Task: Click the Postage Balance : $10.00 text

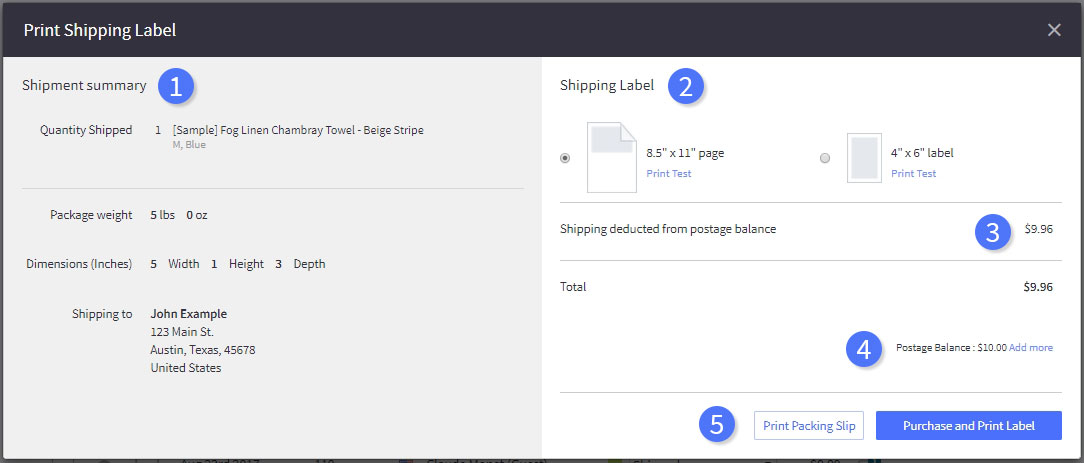Action: (951, 348)
